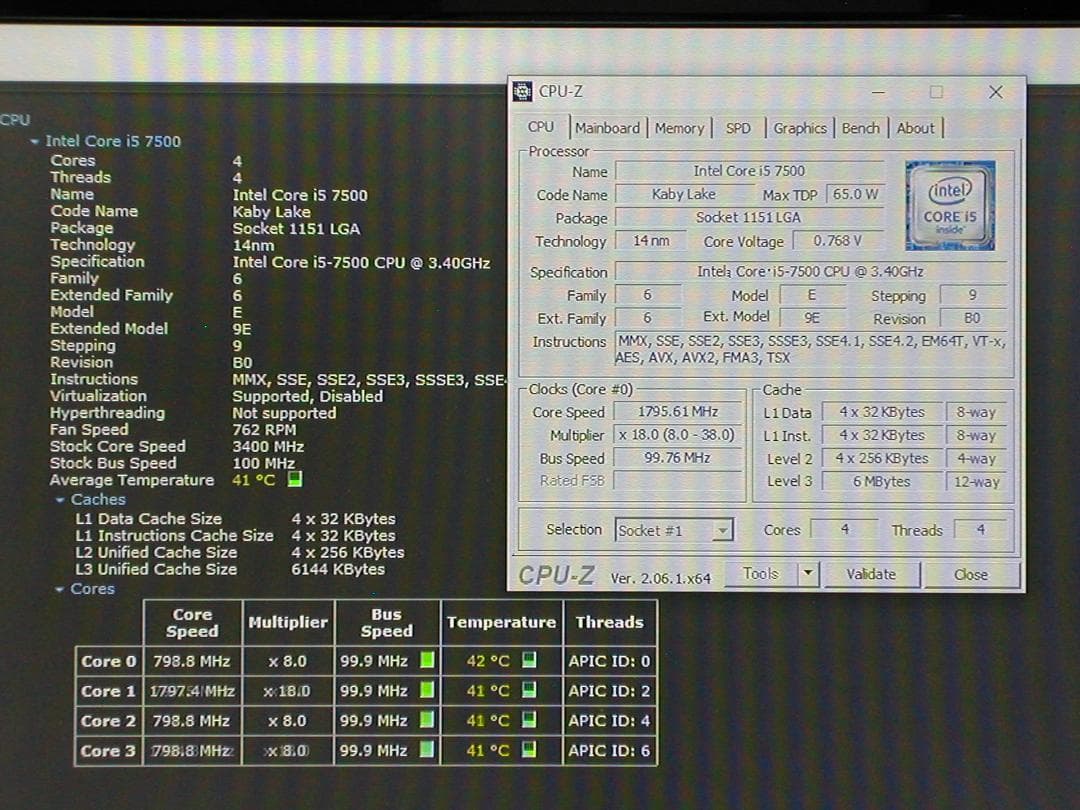Click the Core Speed value field
Image resolution: width=1080 pixels, height=810 pixels.
pos(678,412)
